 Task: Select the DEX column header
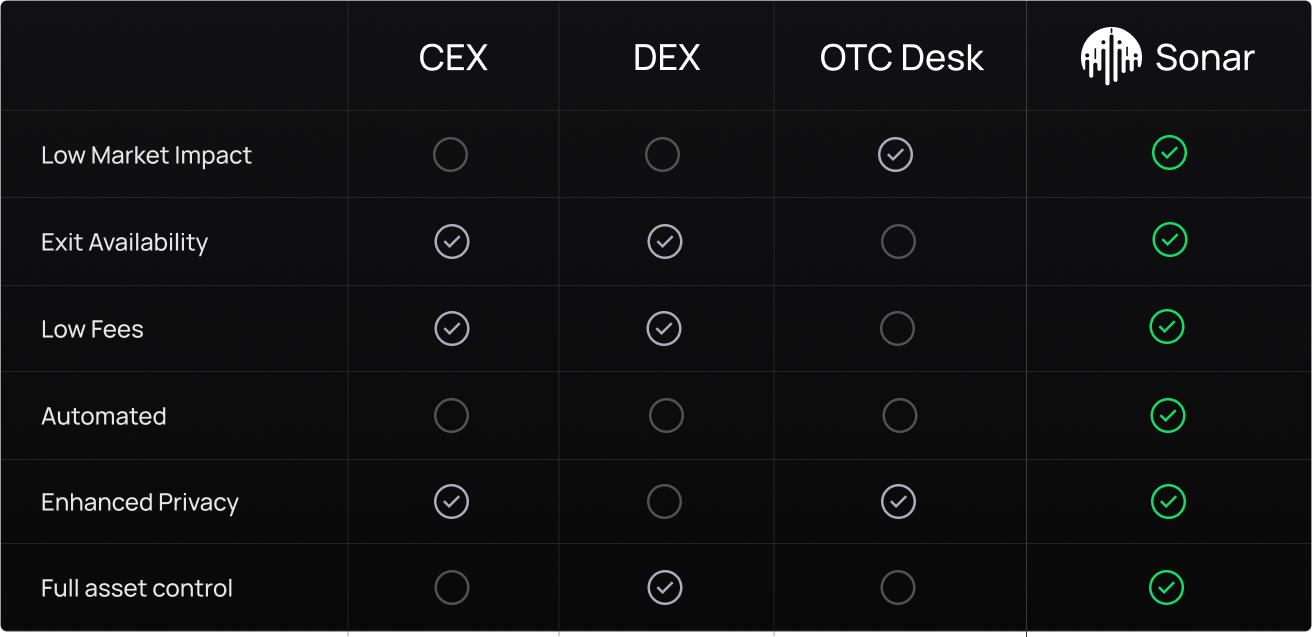coord(666,58)
